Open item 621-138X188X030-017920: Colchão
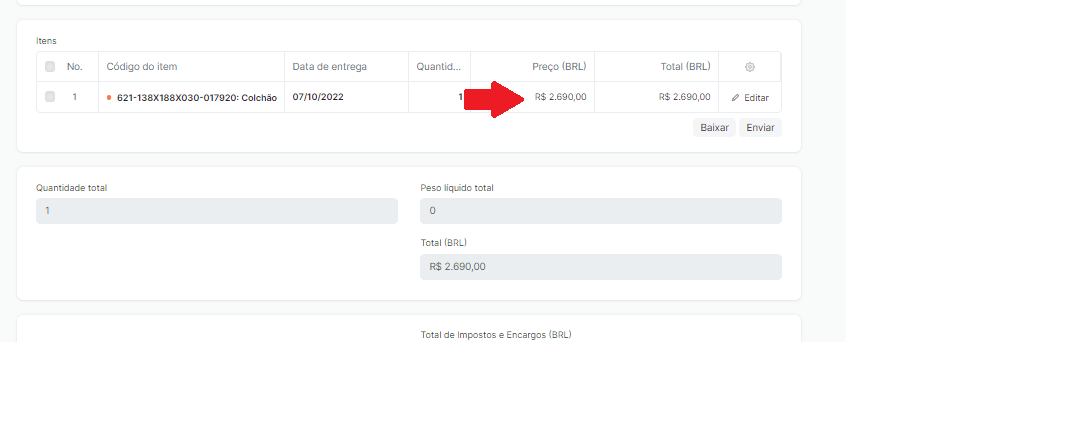This screenshot has width=1065, height=441. click(197, 98)
